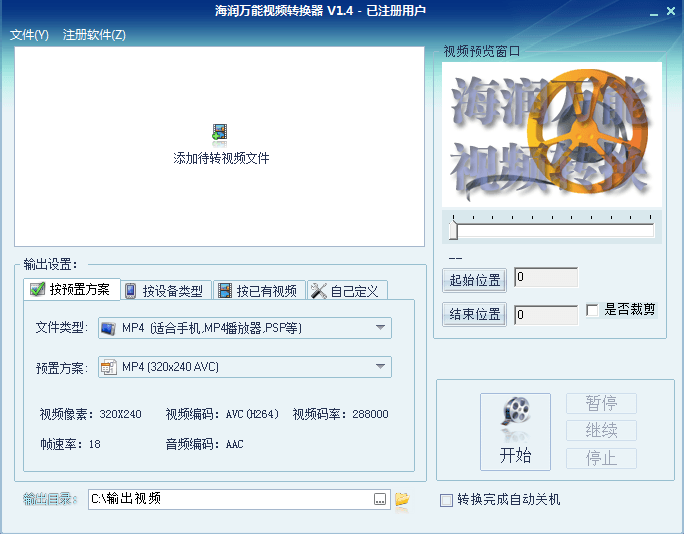The image size is (684, 534).
Task: Click the 视频像素: 320X240 text
Action: (90, 414)
